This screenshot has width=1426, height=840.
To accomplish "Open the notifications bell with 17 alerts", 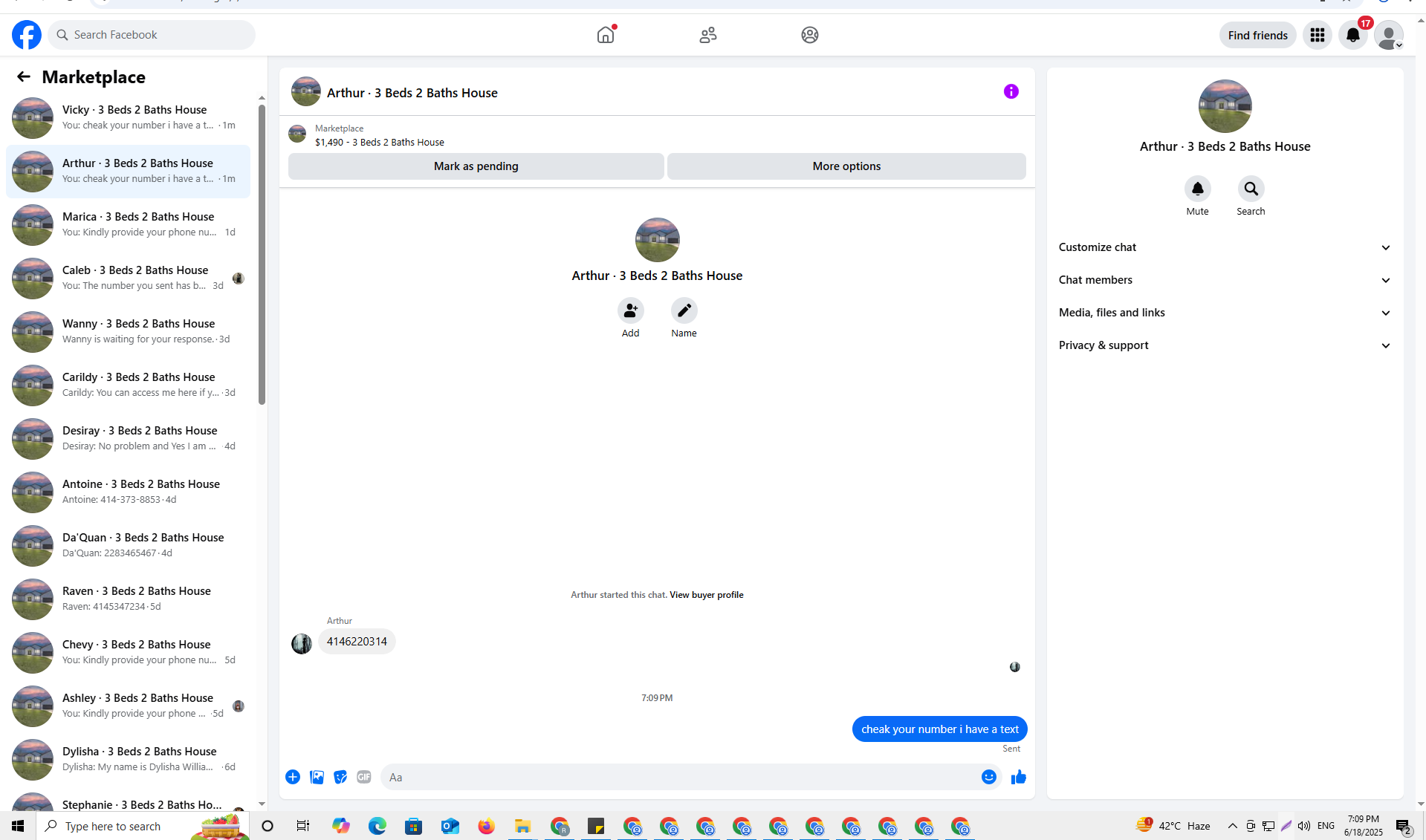I will [x=1353, y=35].
